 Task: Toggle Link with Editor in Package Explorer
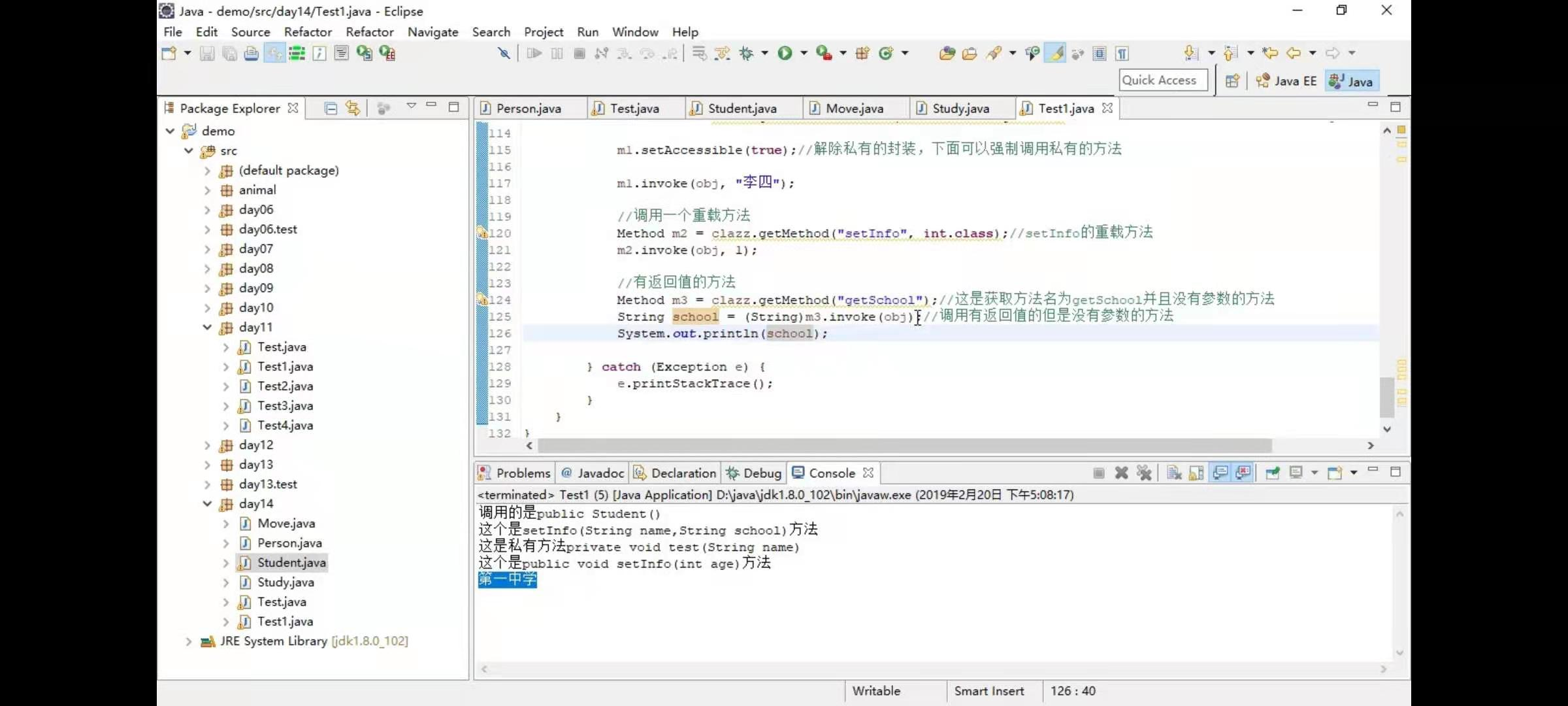353,109
